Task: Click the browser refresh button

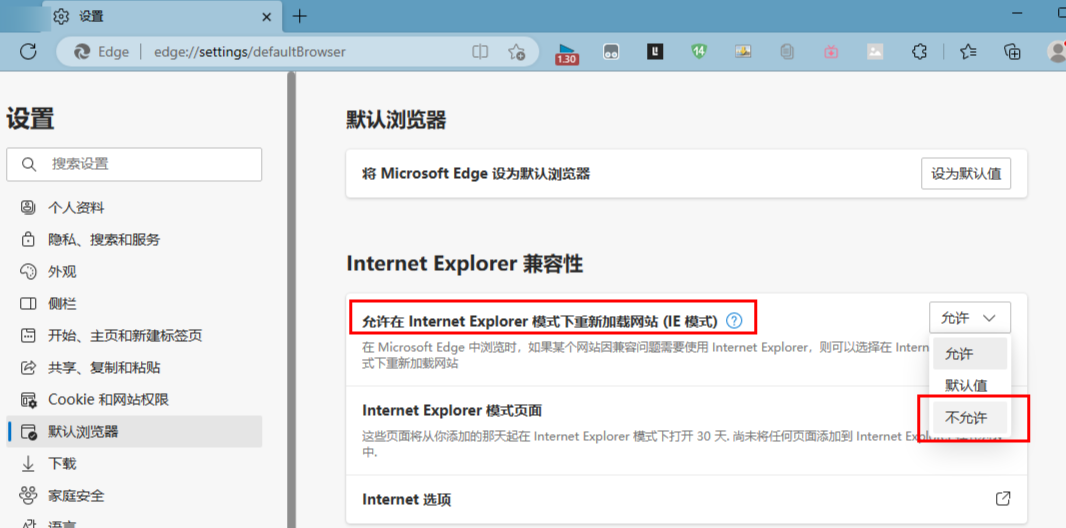Action: 28,52
